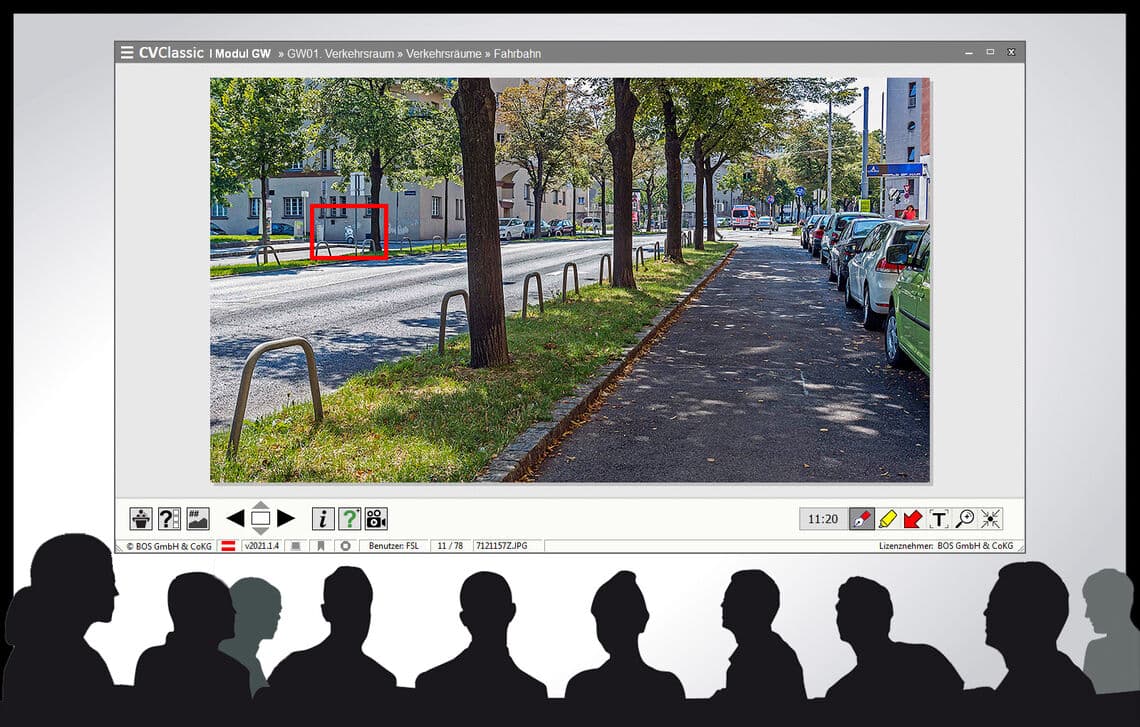Go to the previous slide arrow
This screenshot has width=1140, height=727.
point(235,518)
